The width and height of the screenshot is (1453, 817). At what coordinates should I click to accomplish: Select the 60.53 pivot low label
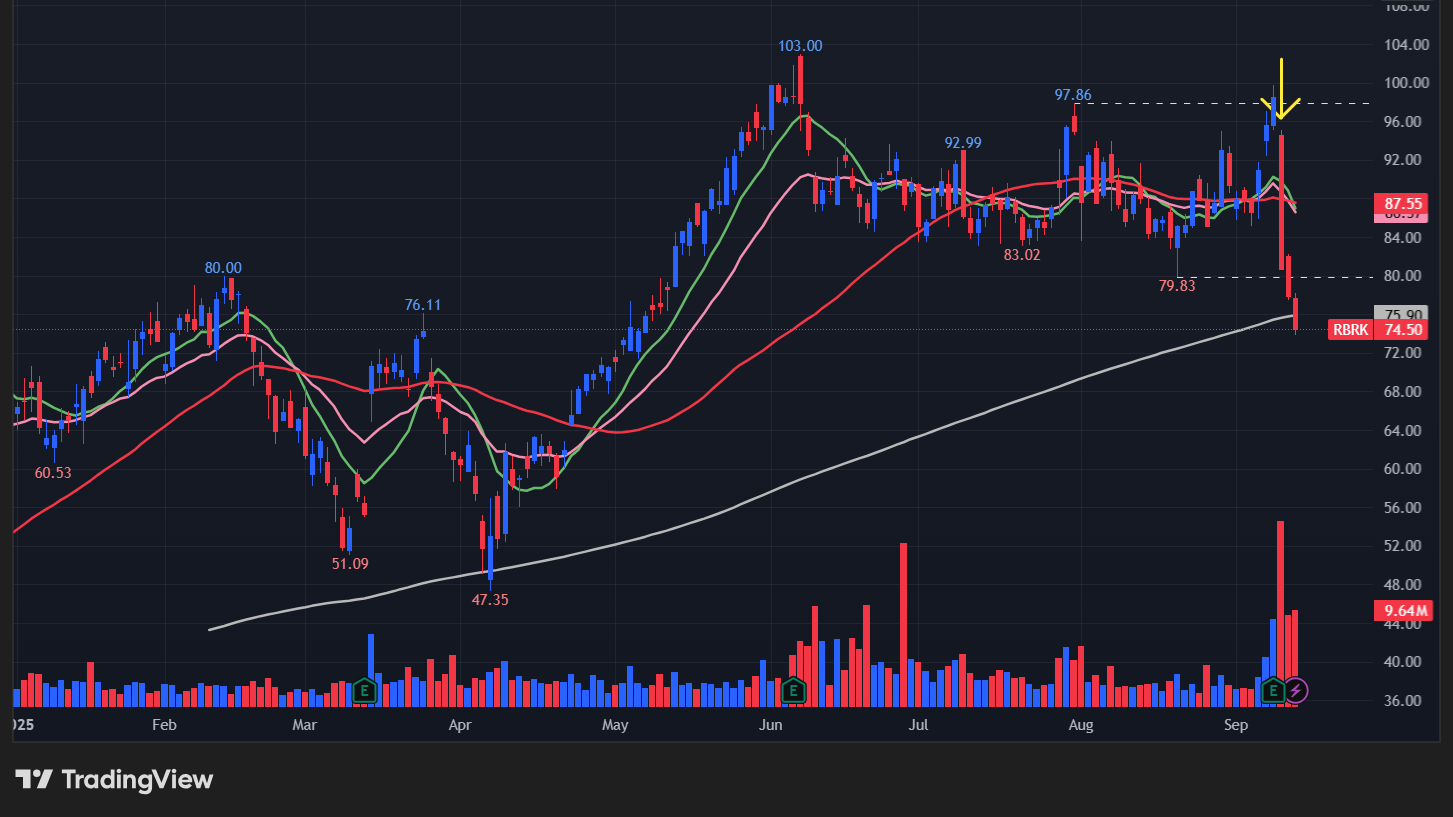click(53, 473)
